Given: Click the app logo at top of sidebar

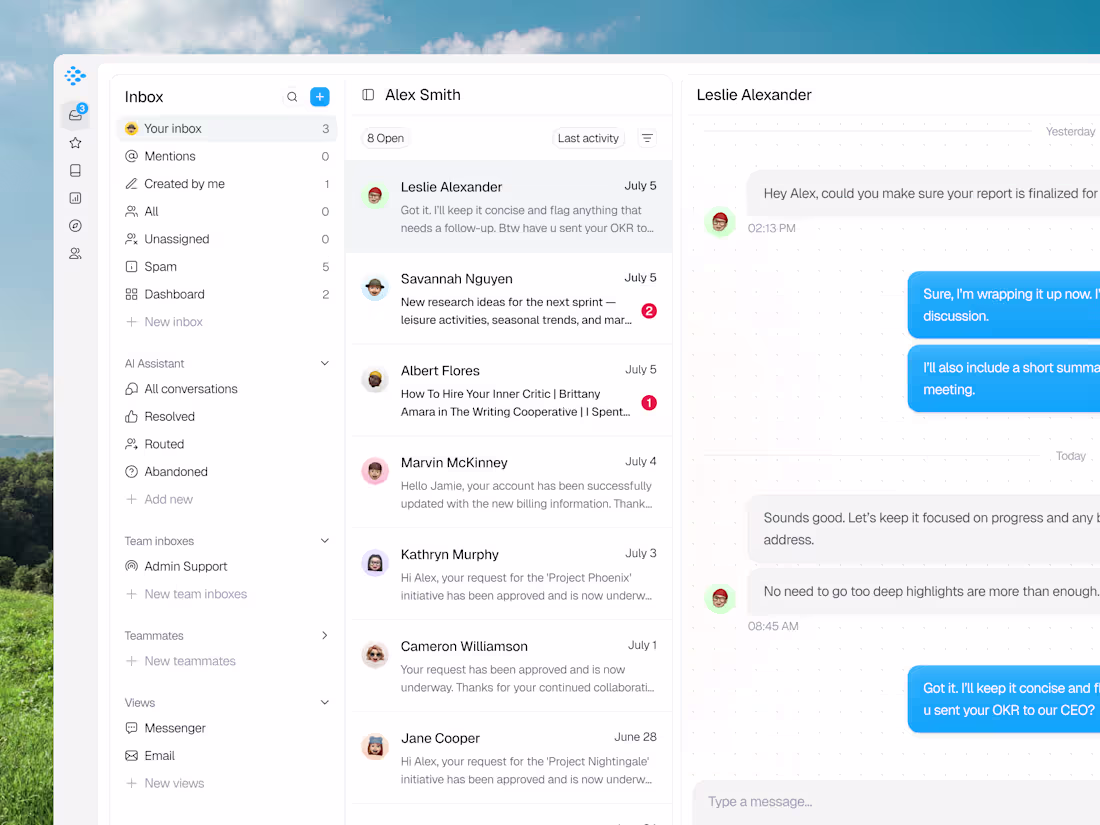Looking at the screenshot, I should (x=75, y=75).
